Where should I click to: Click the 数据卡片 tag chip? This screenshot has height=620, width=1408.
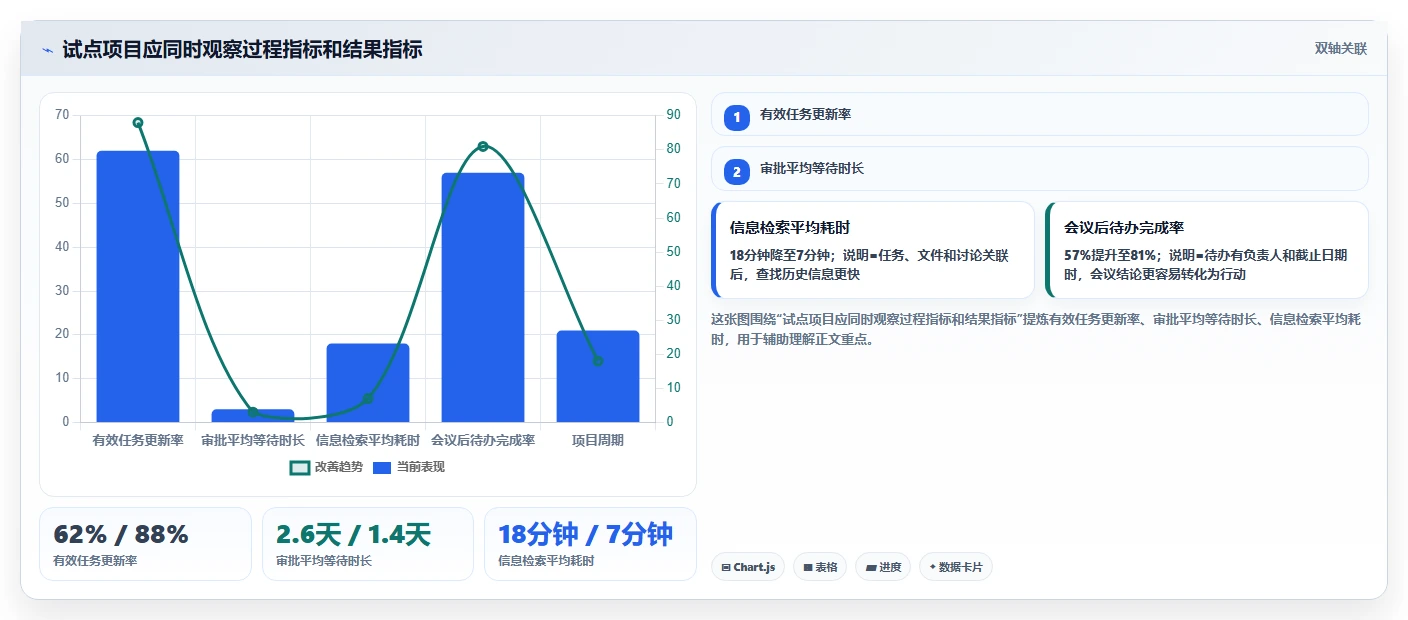tap(956, 567)
